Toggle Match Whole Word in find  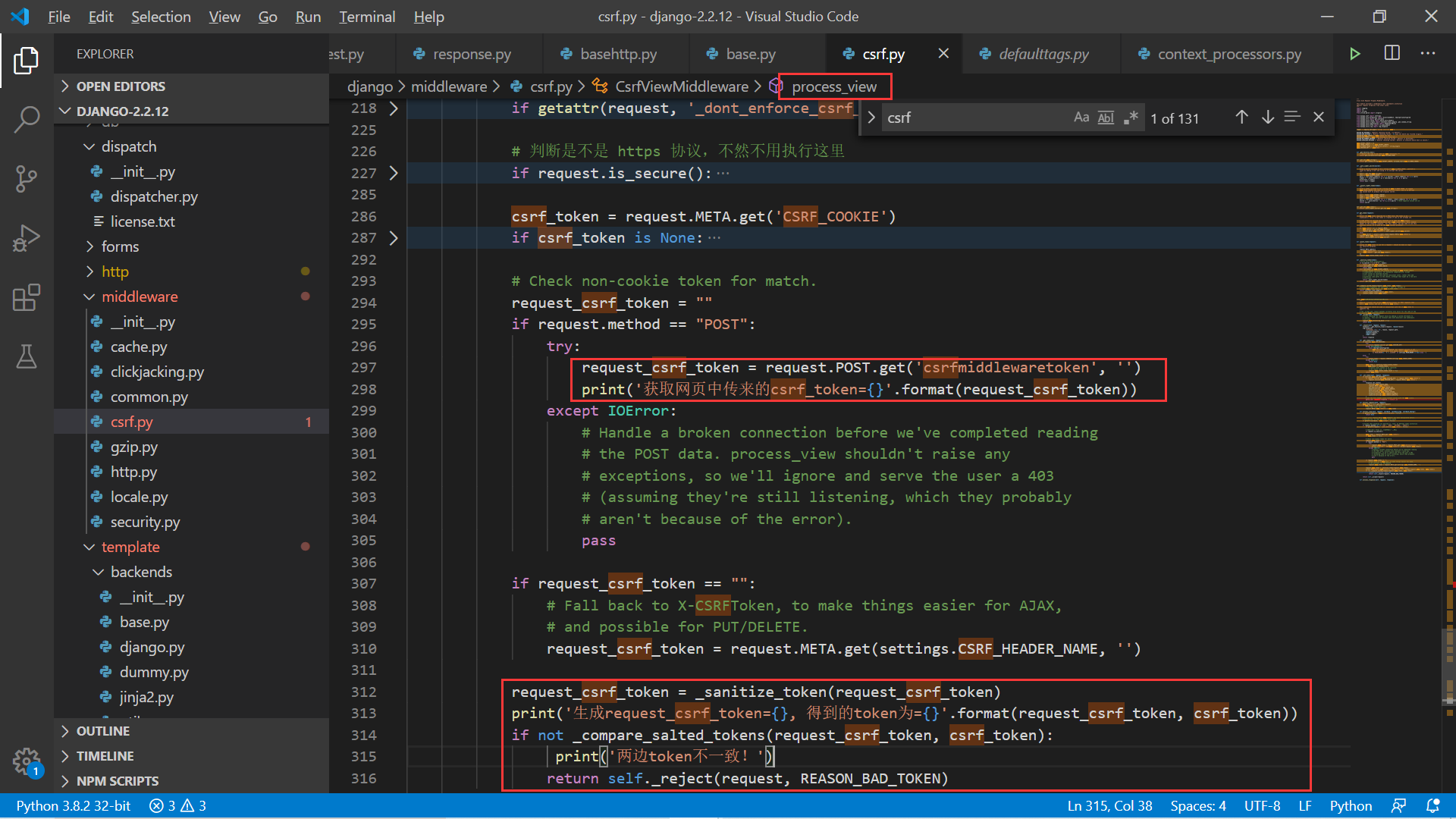1106,118
